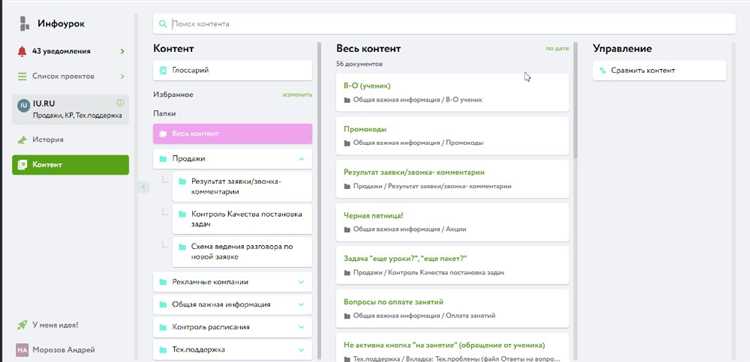
Task: Tick checkbox beside Схема ведения разговора folder
Action: click(x=165, y=244)
